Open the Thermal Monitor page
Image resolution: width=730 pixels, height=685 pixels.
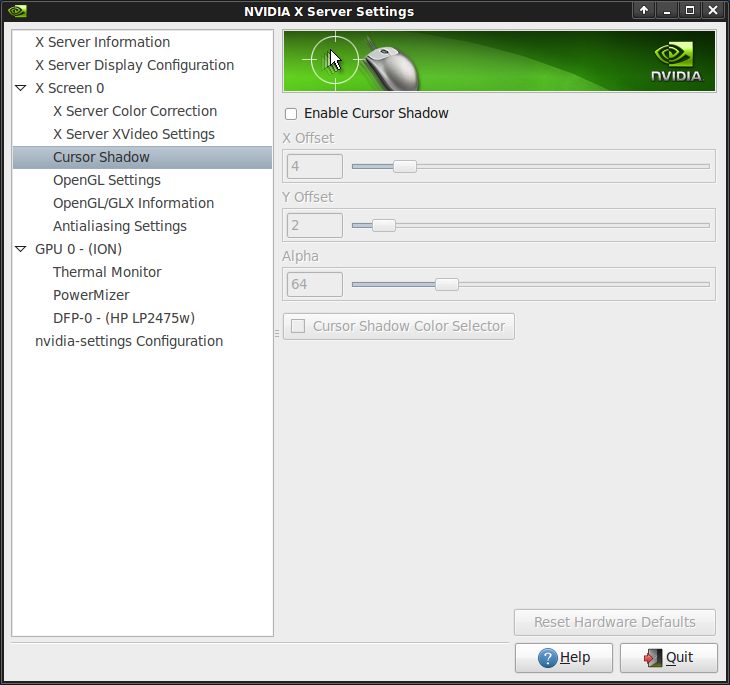(x=107, y=272)
